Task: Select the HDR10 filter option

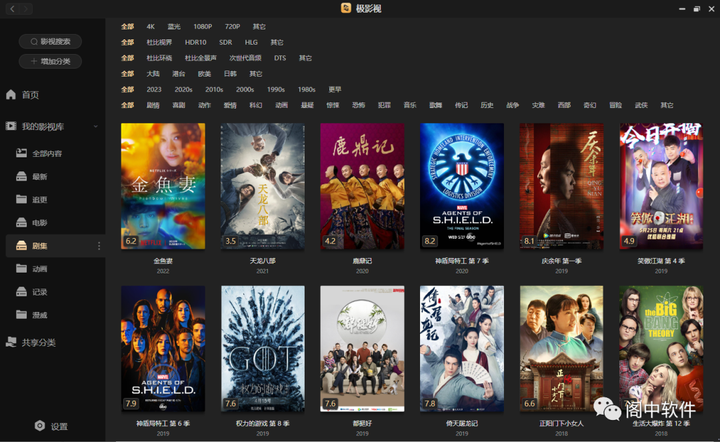Action: pos(197,43)
